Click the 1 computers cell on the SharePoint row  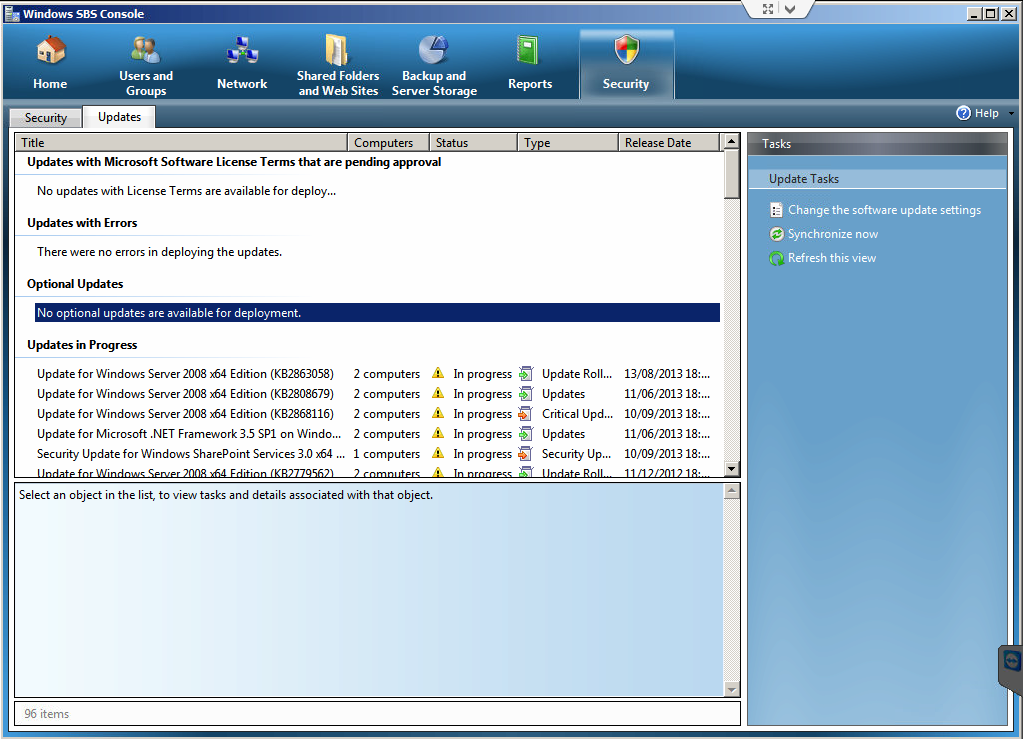pos(386,454)
